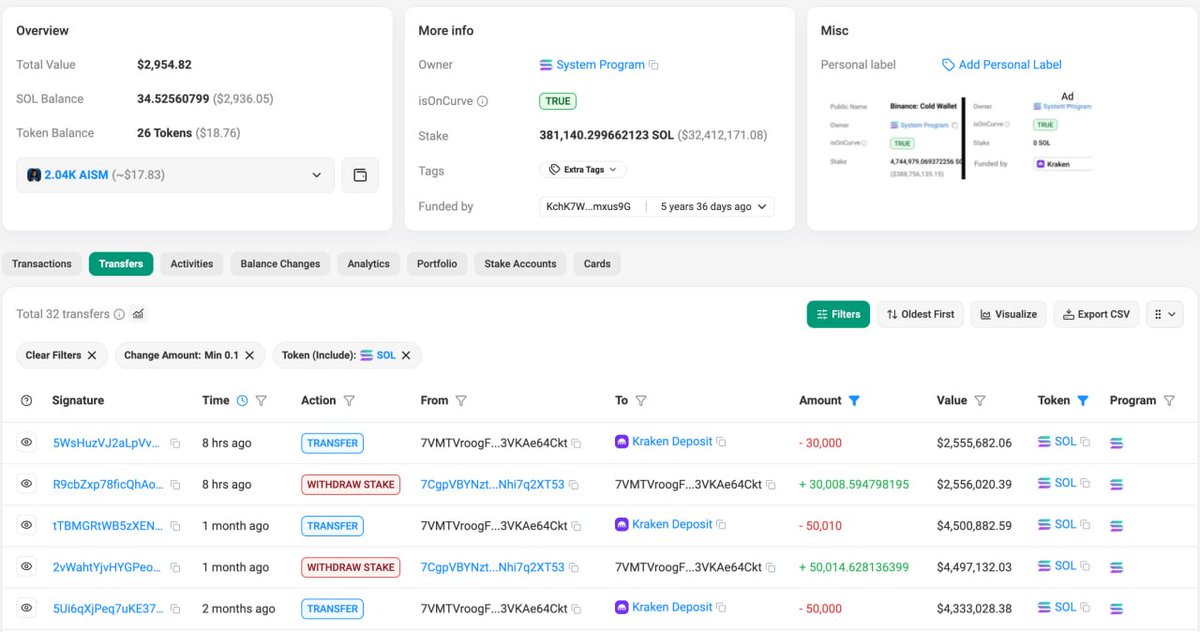The height and width of the screenshot is (632, 1200).
Task: Copy signature 5WsHuzVJ2aLpVv
Action: click(x=175, y=443)
